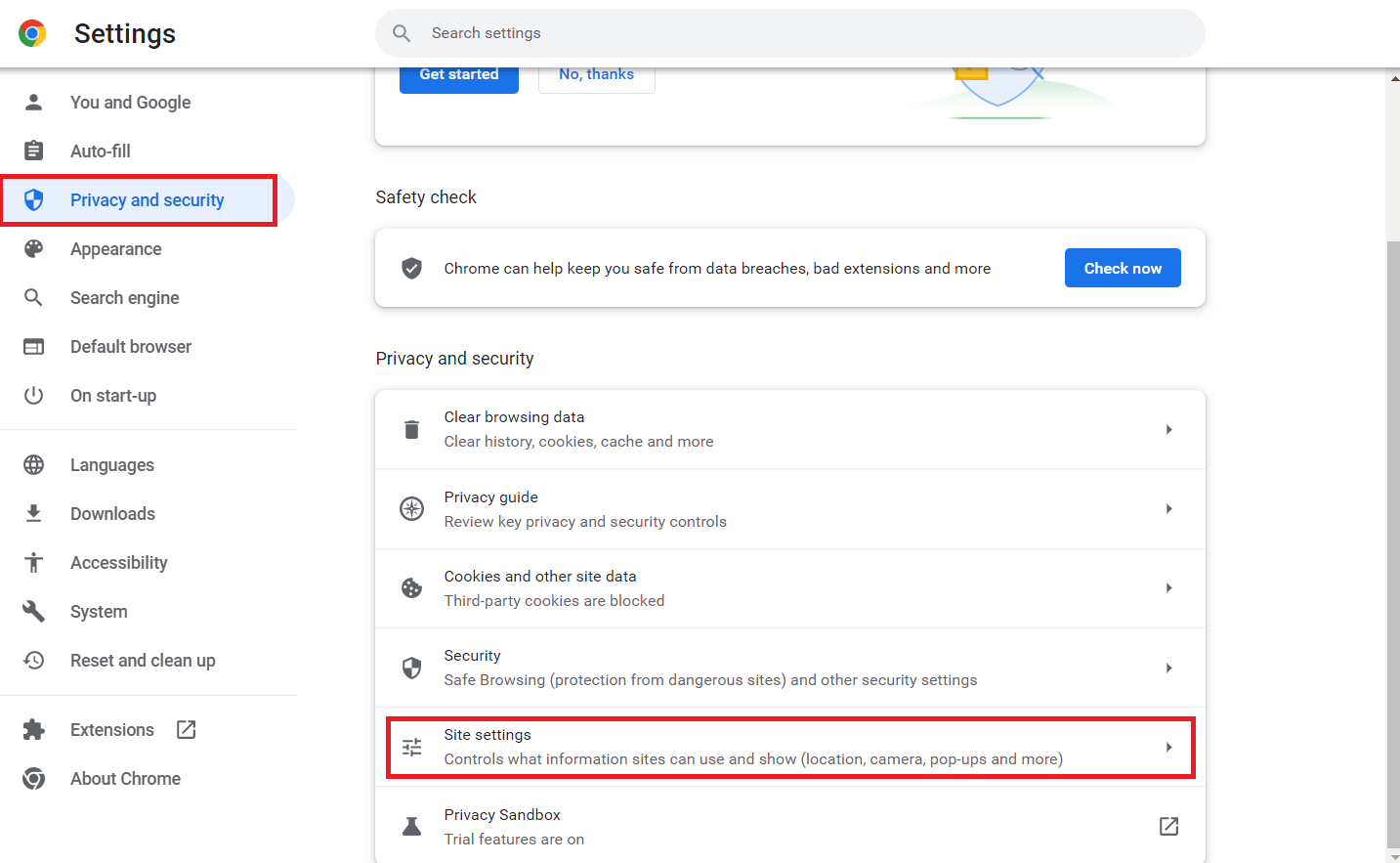1400x863 pixels.
Task: Click the No, thanks button
Action: pos(596,75)
